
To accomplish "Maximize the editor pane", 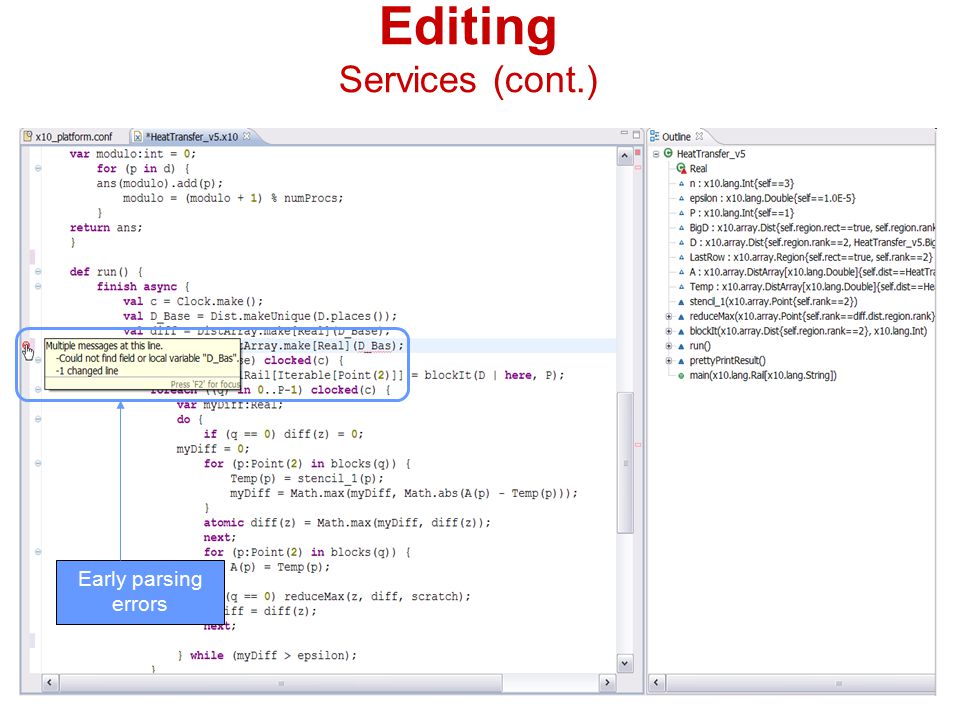I will [x=636, y=134].
